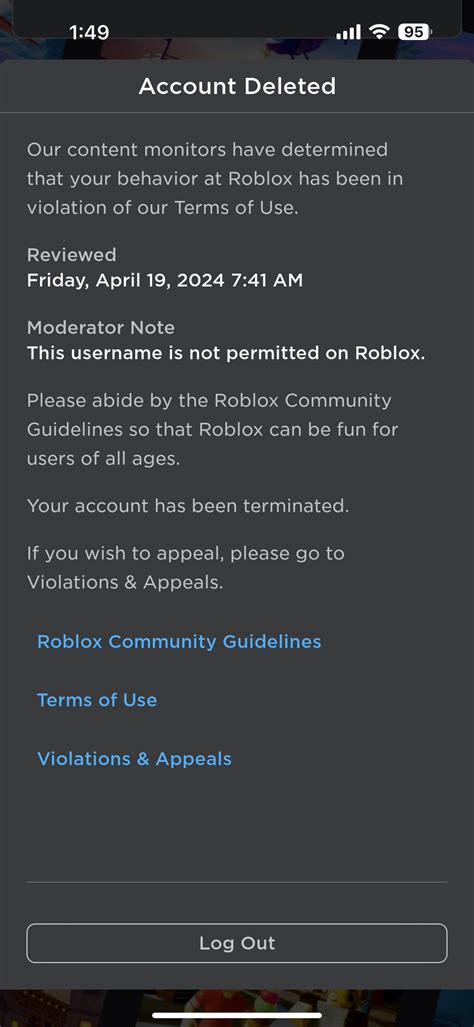Click the Please abide by guidelines paragraph
The image size is (474, 1027).
click(212, 430)
